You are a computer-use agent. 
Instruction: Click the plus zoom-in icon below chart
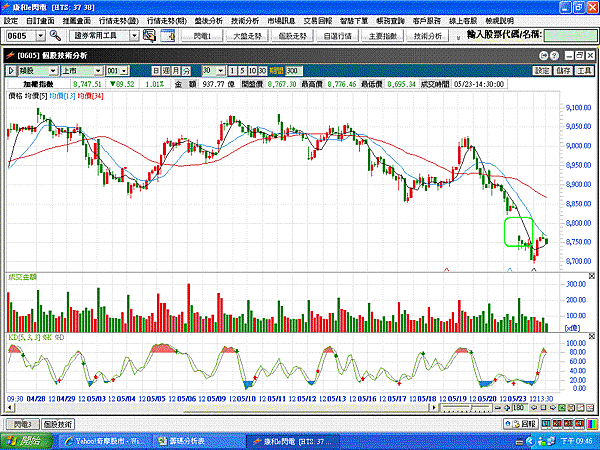(507, 408)
